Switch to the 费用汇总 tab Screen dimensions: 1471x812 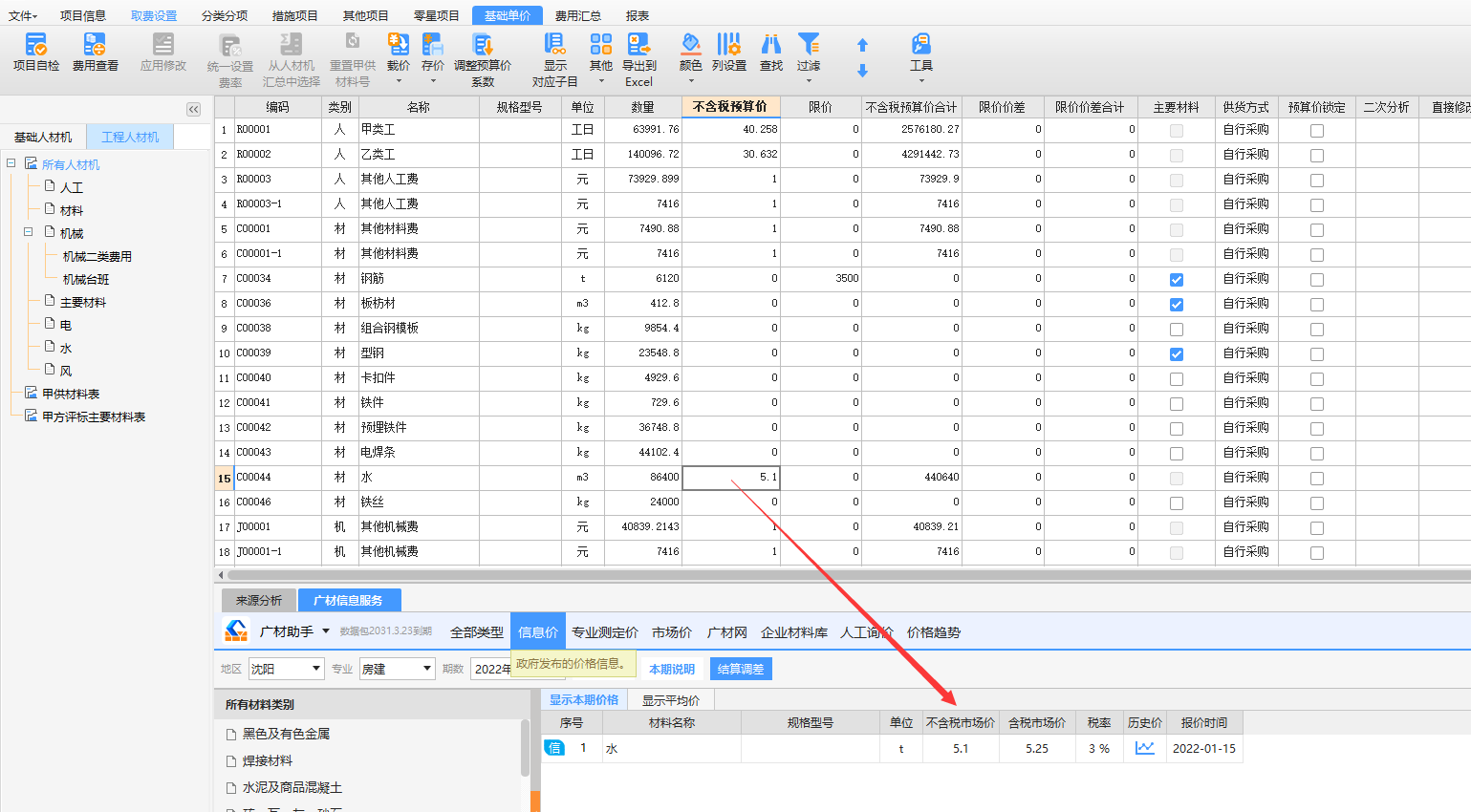tap(577, 15)
